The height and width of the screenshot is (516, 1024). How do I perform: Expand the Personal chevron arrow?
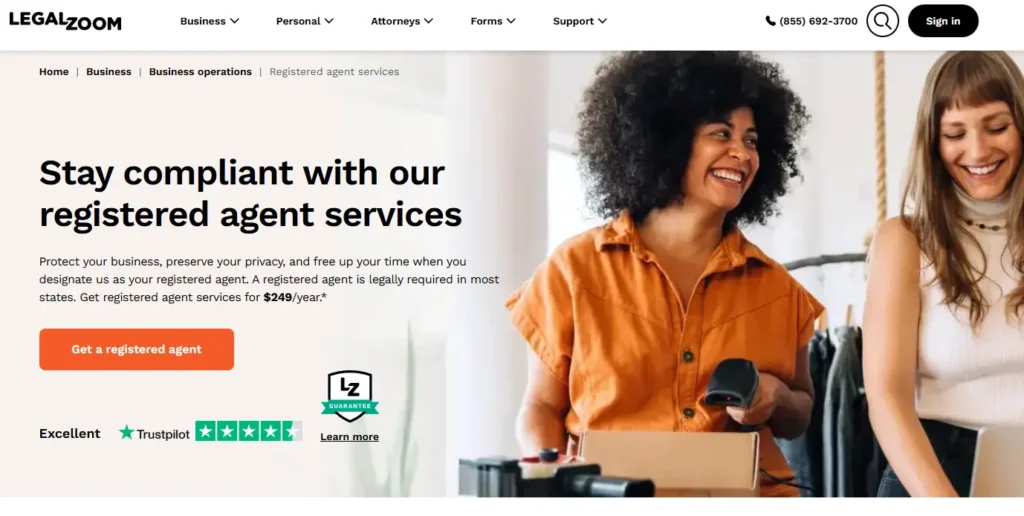(x=329, y=21)
